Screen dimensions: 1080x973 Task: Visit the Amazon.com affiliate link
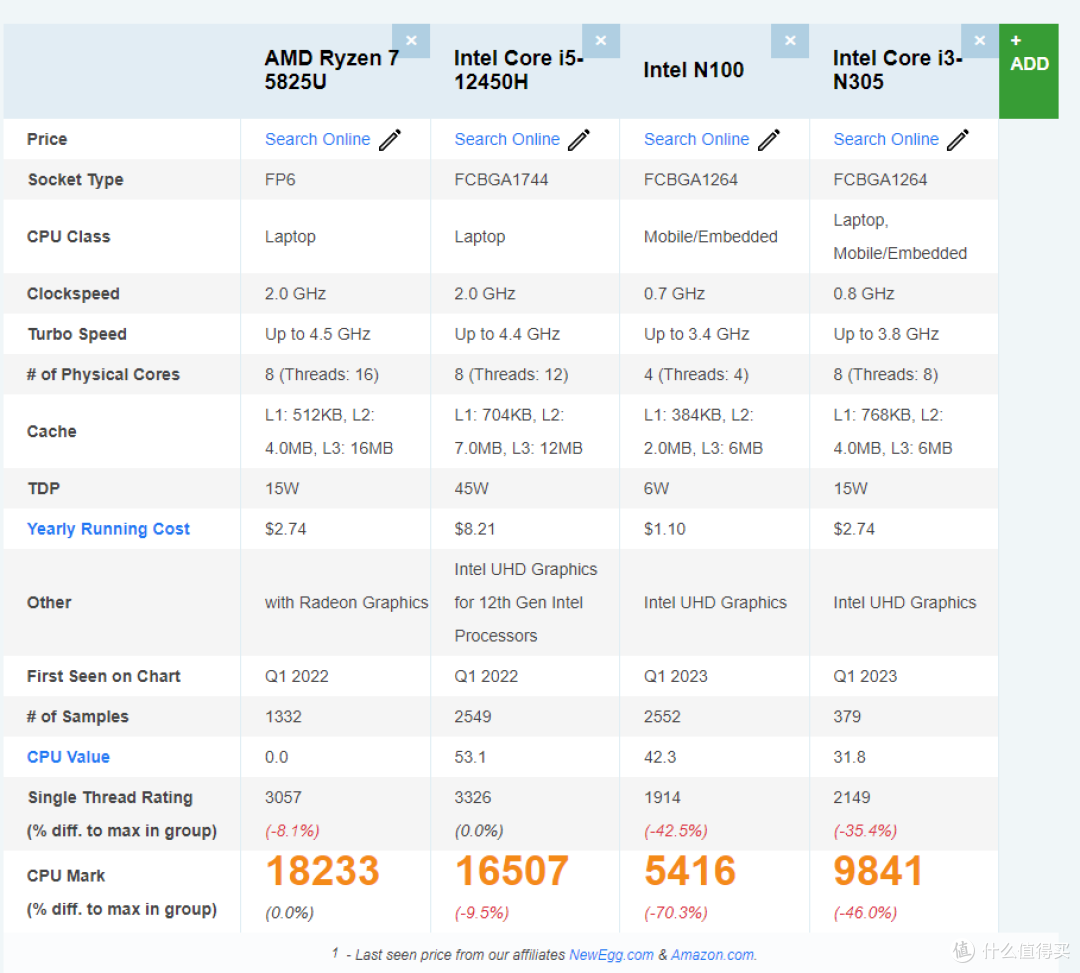click(x=713, y=955)
